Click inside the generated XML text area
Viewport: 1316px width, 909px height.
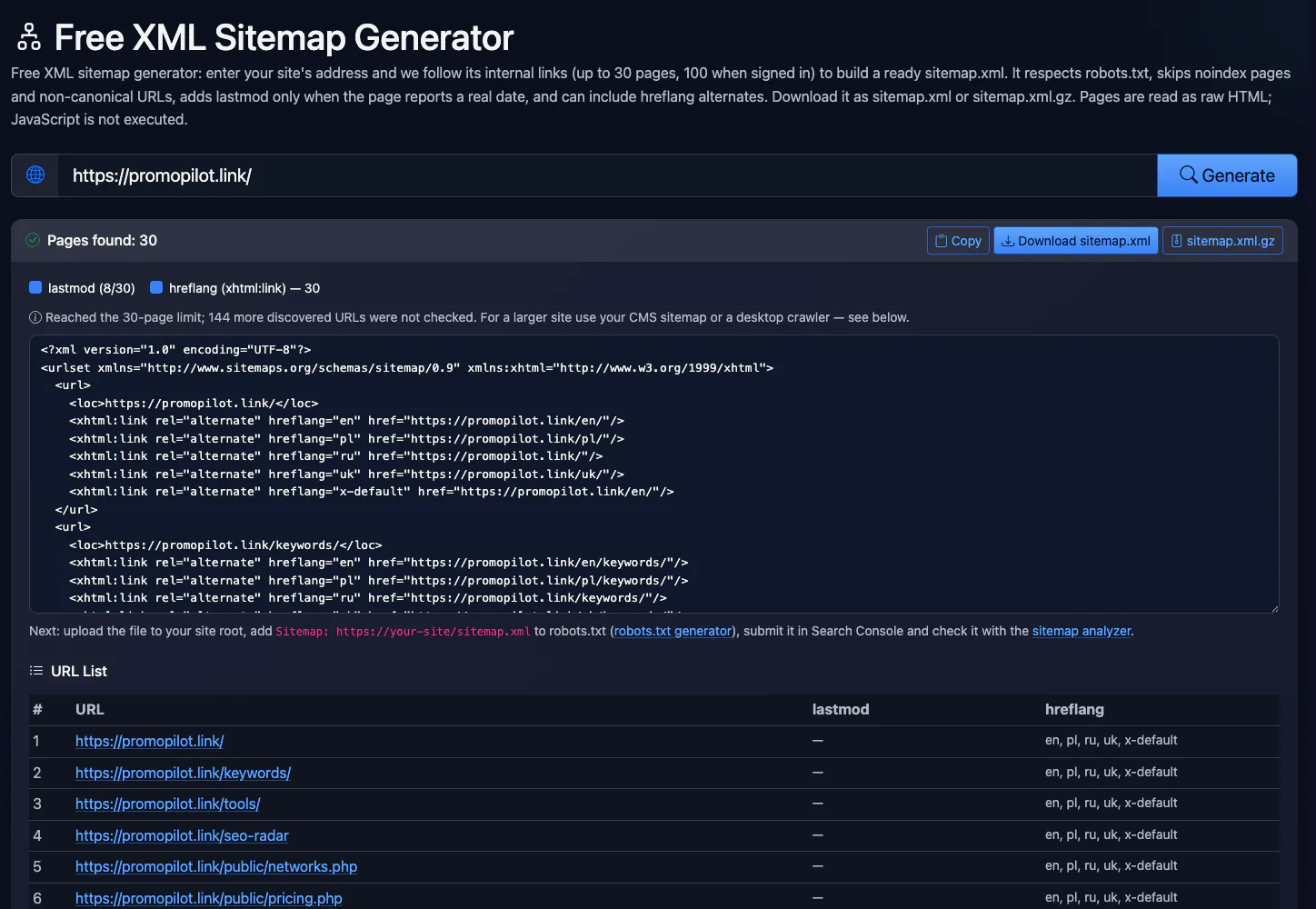tap(654, 474)
